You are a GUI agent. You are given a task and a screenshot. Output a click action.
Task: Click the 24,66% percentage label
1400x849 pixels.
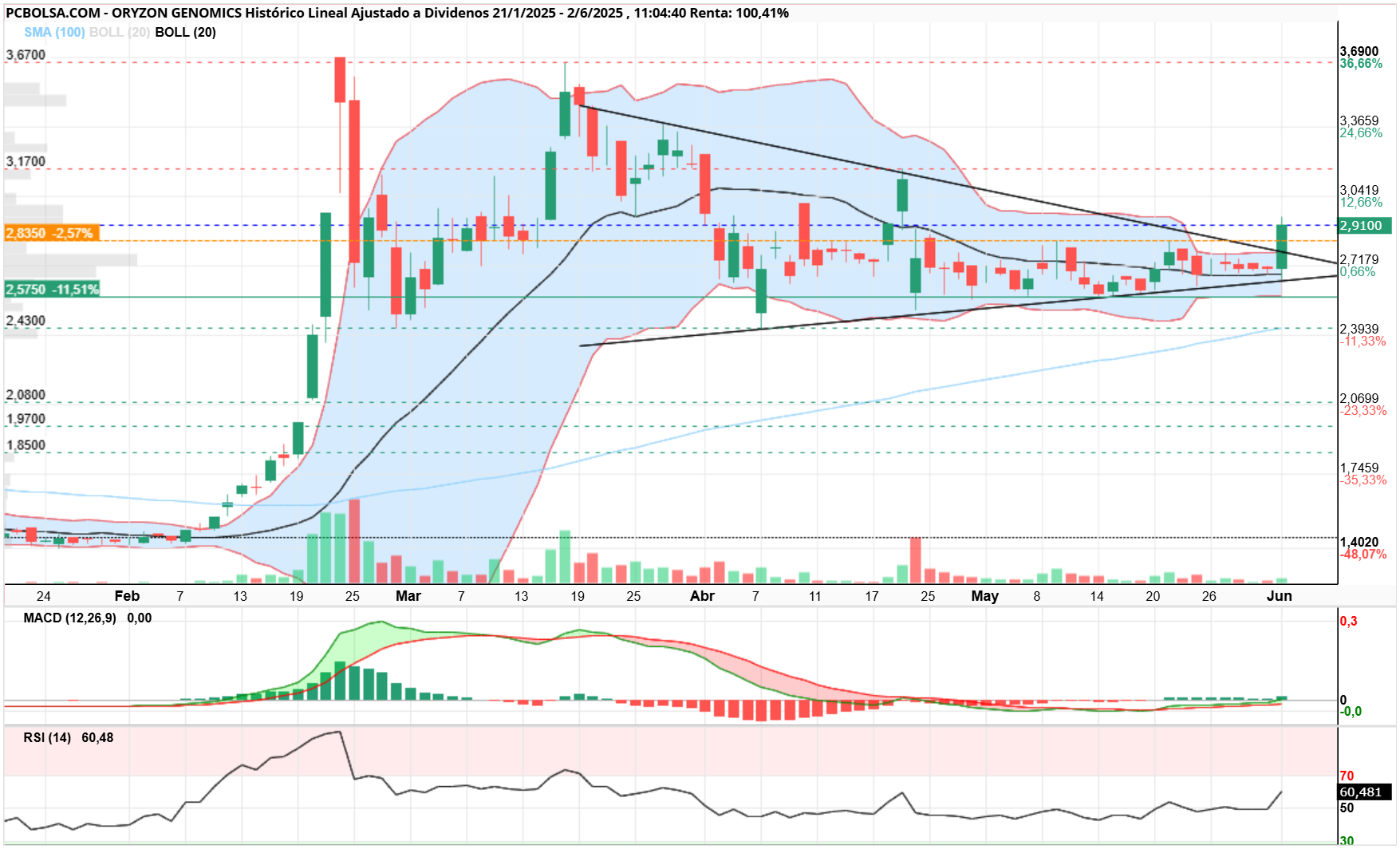pyautogui.click(x=1361, y=133)
